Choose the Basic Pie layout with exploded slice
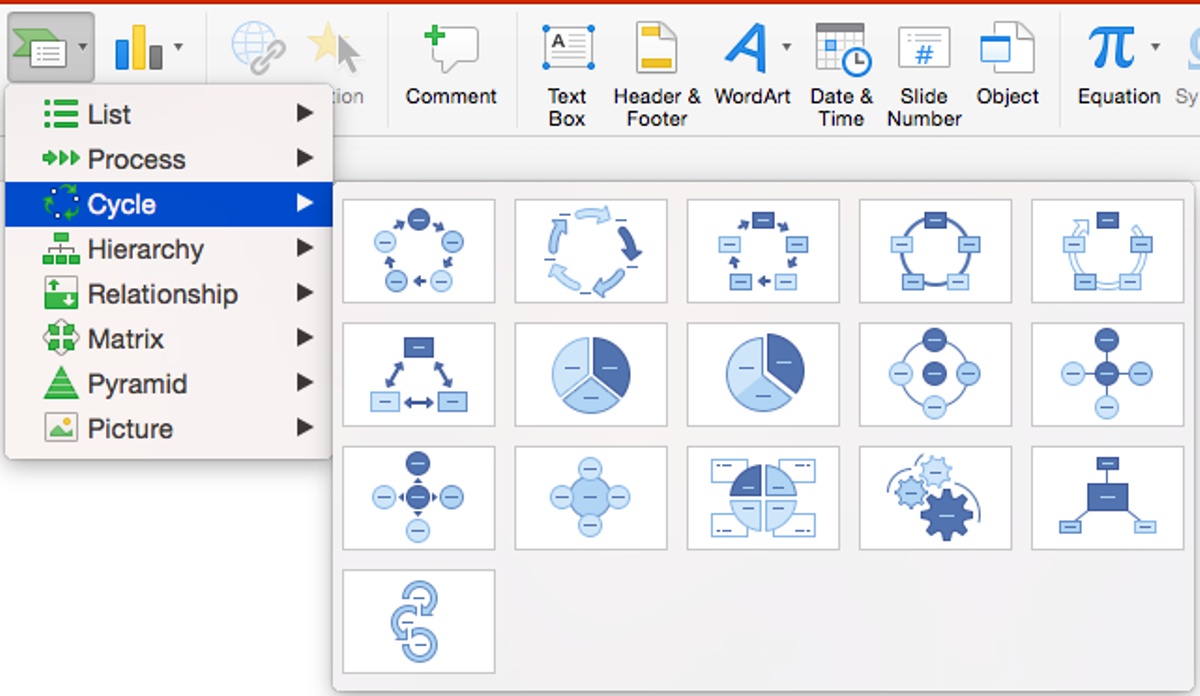 click(763, 375)
